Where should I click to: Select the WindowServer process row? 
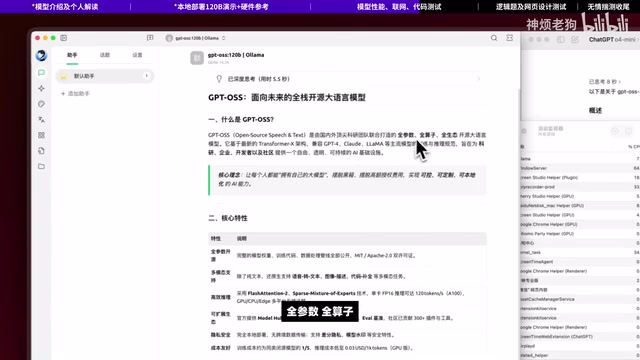point(580,168)
